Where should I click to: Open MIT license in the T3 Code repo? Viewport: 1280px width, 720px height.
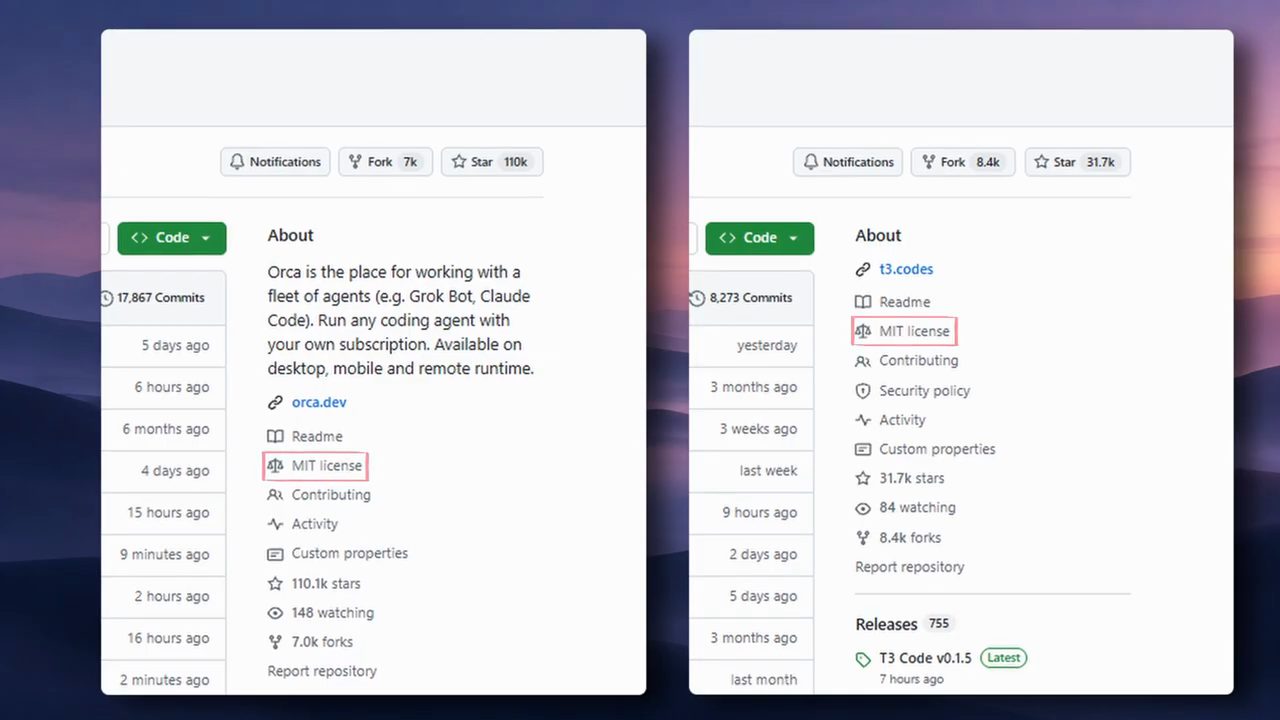(915, 331)
